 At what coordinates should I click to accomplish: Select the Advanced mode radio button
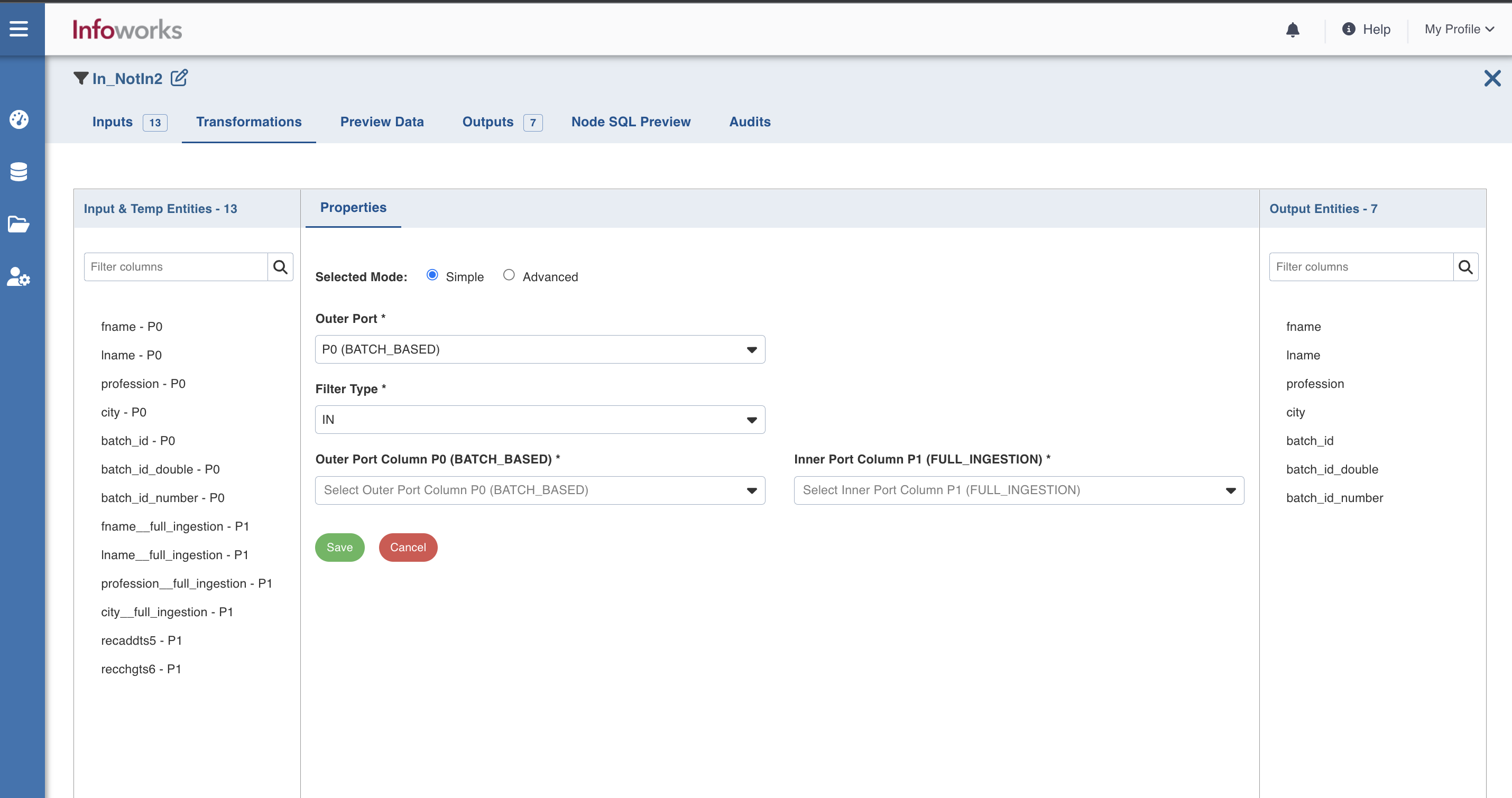coord(509,275)
